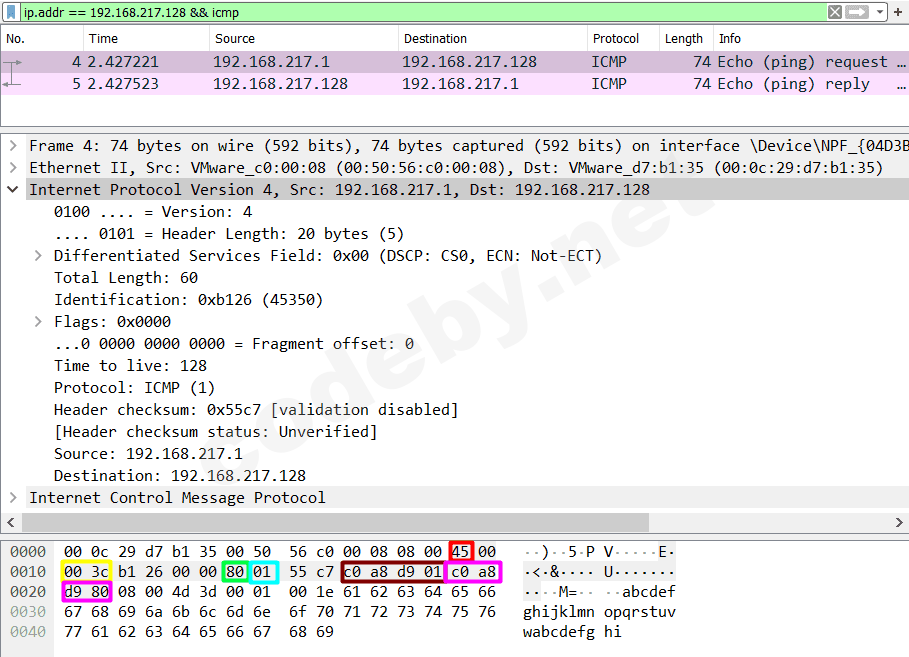The height and width of the screenshot is (657, 909).
Task: Click the scroll left arrow of details pane
Action: click(x=11, y=522)
